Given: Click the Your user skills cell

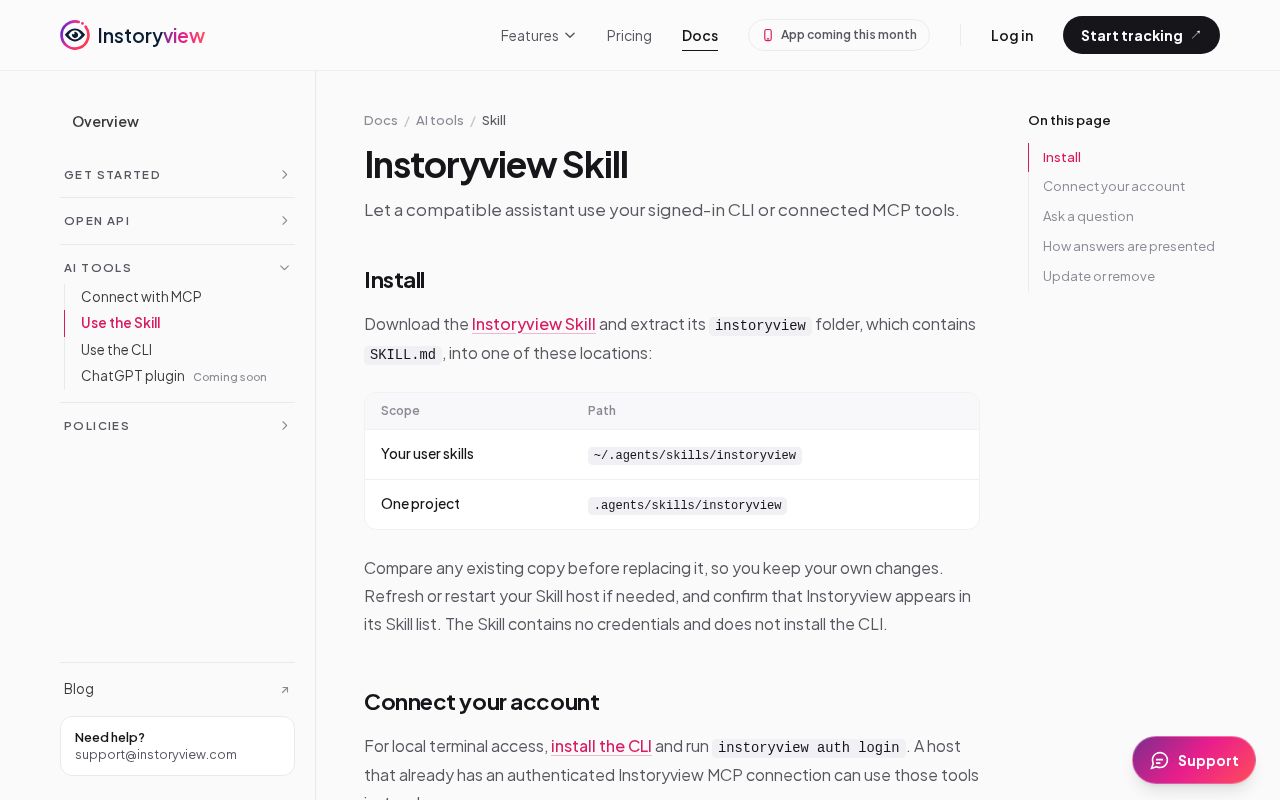Looking at the screenshot, I should [427, 454].
